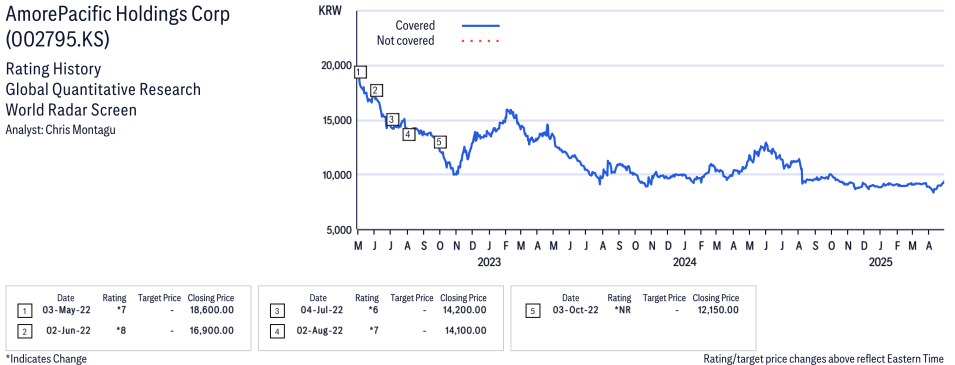Click table row marker 3 box
Image resolution: width=955 pixels, height=365 pixels.
coord(277,311)
